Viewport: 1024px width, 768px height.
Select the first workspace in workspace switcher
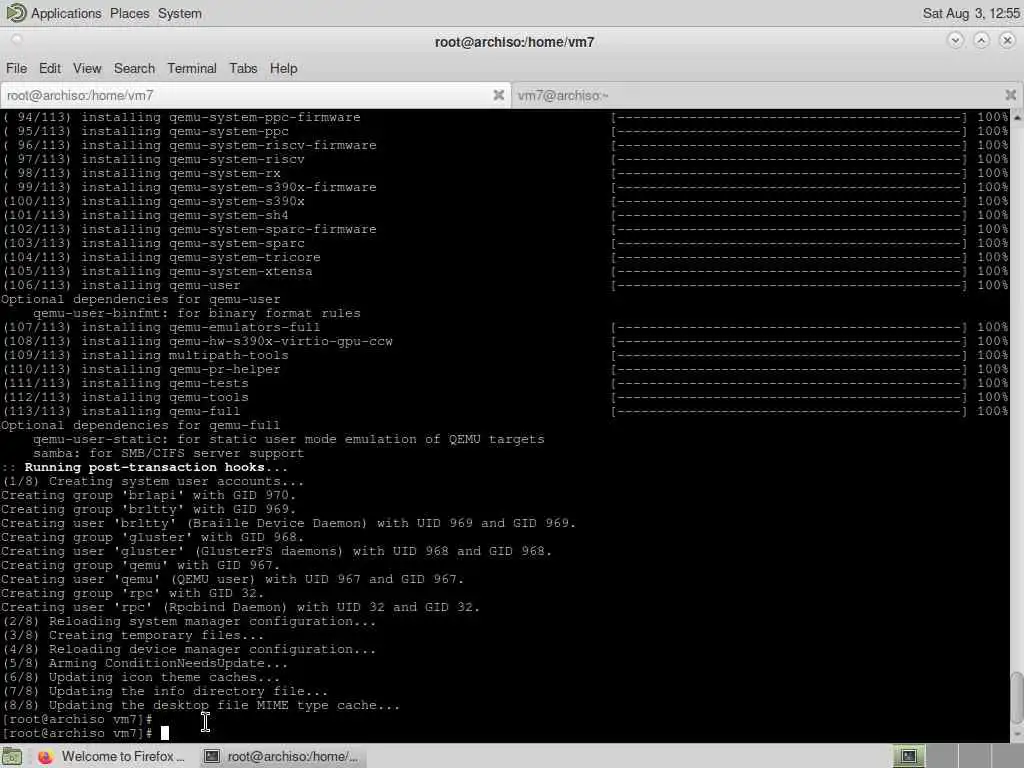pos(909,756)
